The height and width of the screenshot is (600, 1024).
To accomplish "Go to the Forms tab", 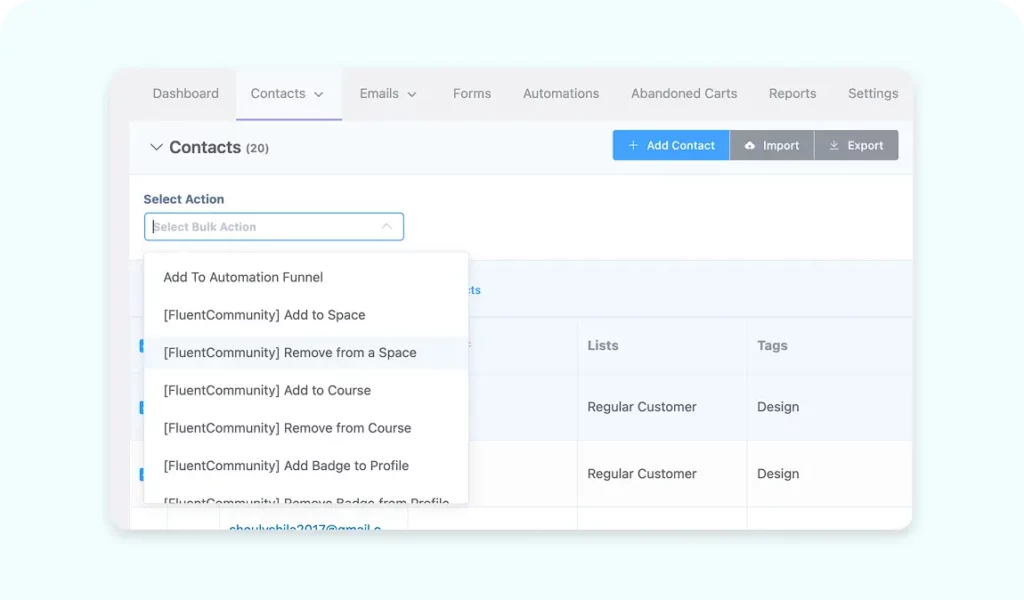I will pos(472,93).
